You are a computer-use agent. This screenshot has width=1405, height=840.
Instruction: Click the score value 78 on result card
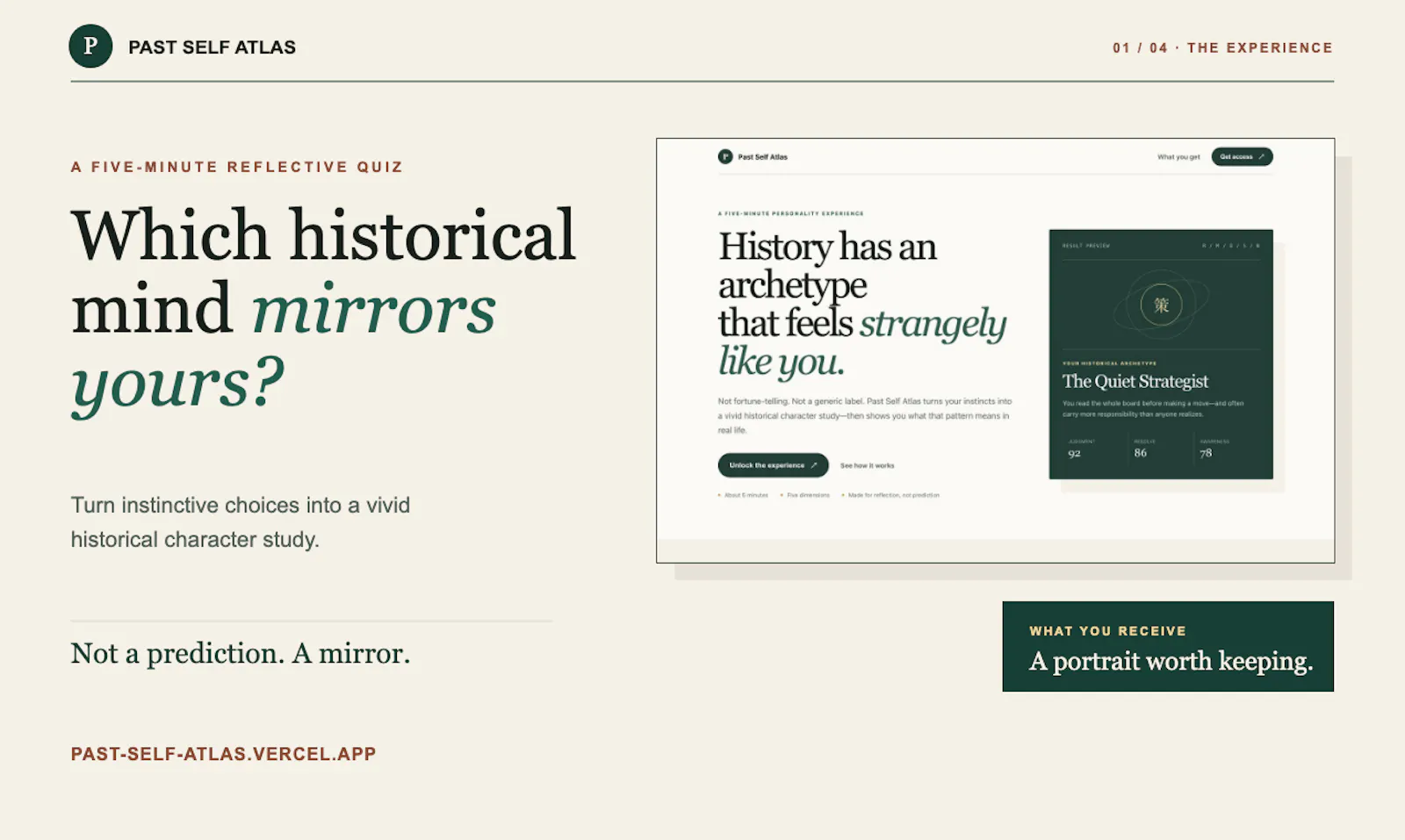[1206, 454]
